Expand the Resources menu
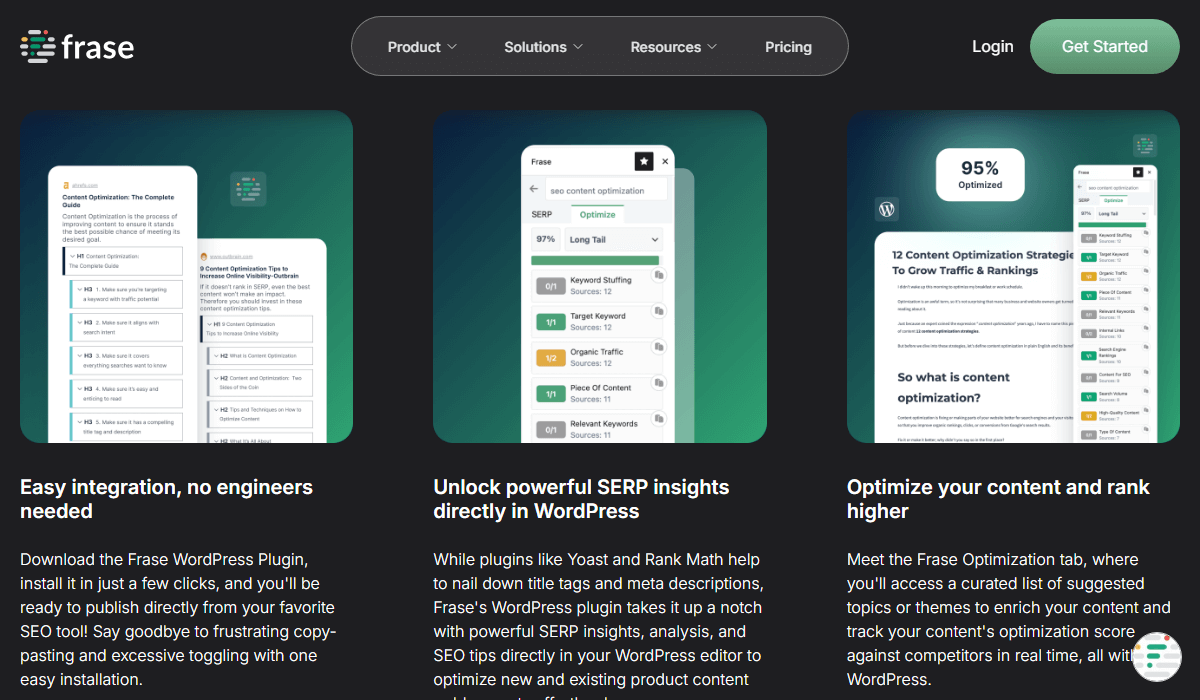Screen dimensions: 1200x700 point(673,47)
